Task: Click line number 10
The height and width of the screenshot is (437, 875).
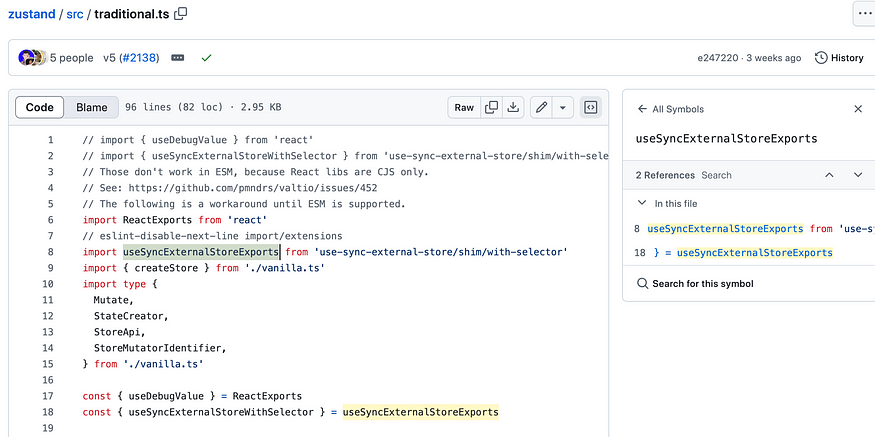Action: [48, 284]
